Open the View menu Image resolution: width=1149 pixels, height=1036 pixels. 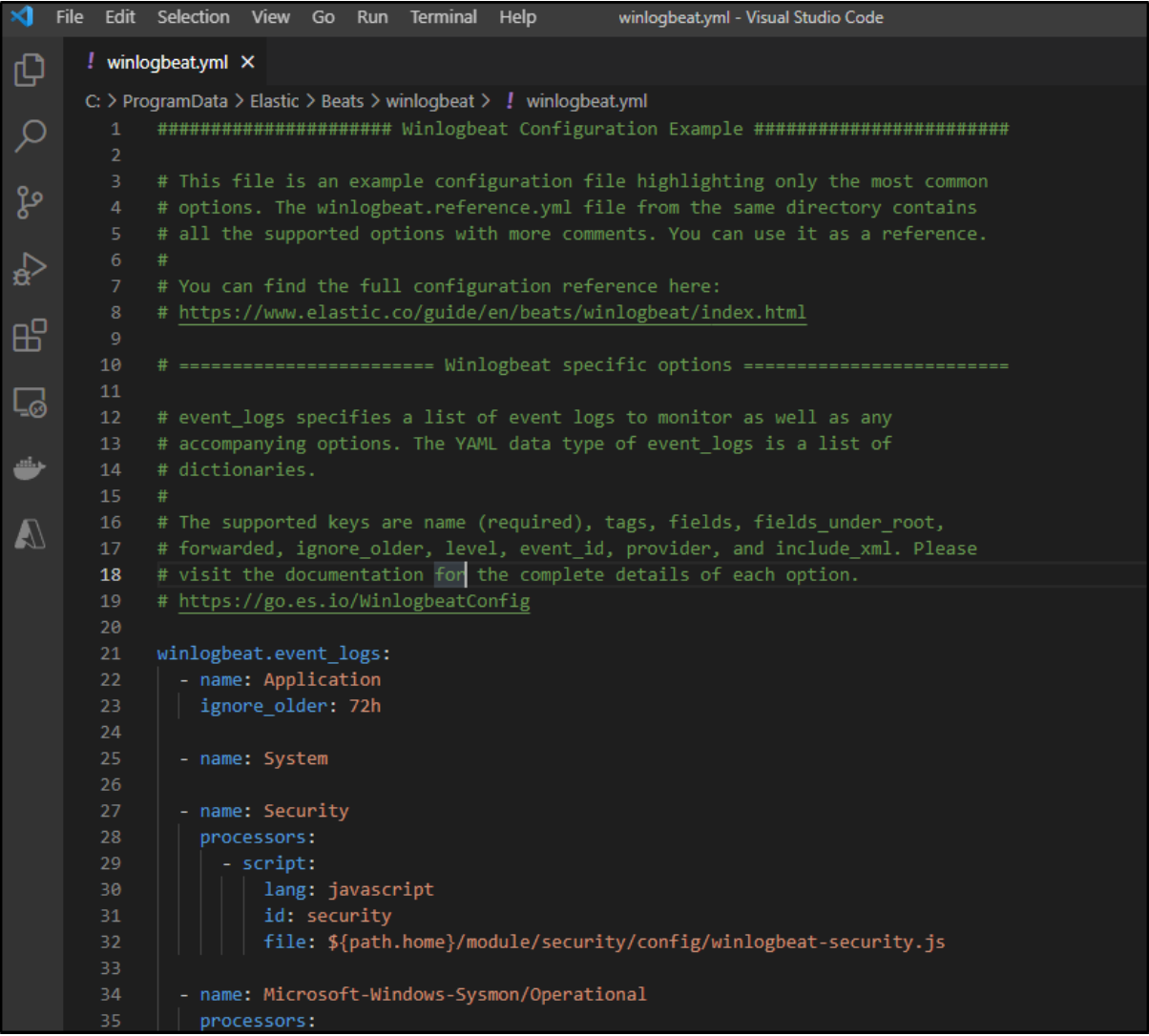271,17
